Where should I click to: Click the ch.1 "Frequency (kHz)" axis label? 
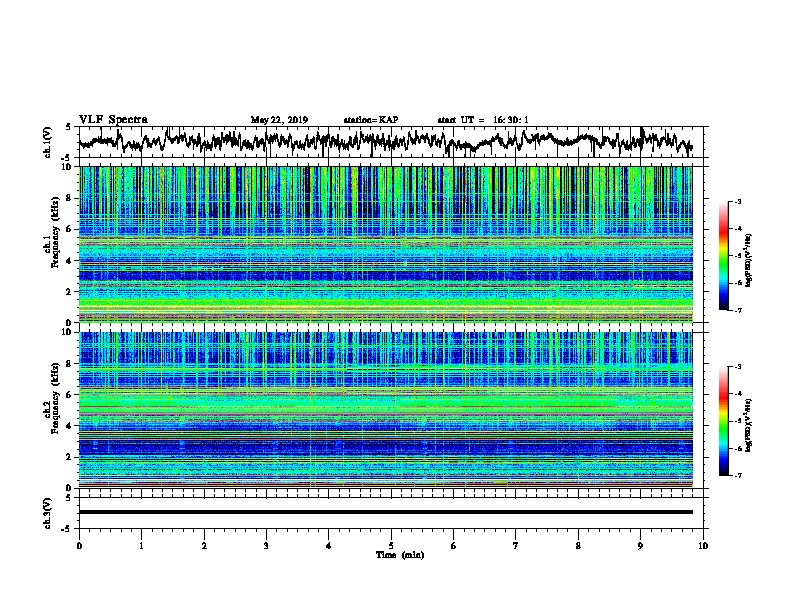[55, 232]
